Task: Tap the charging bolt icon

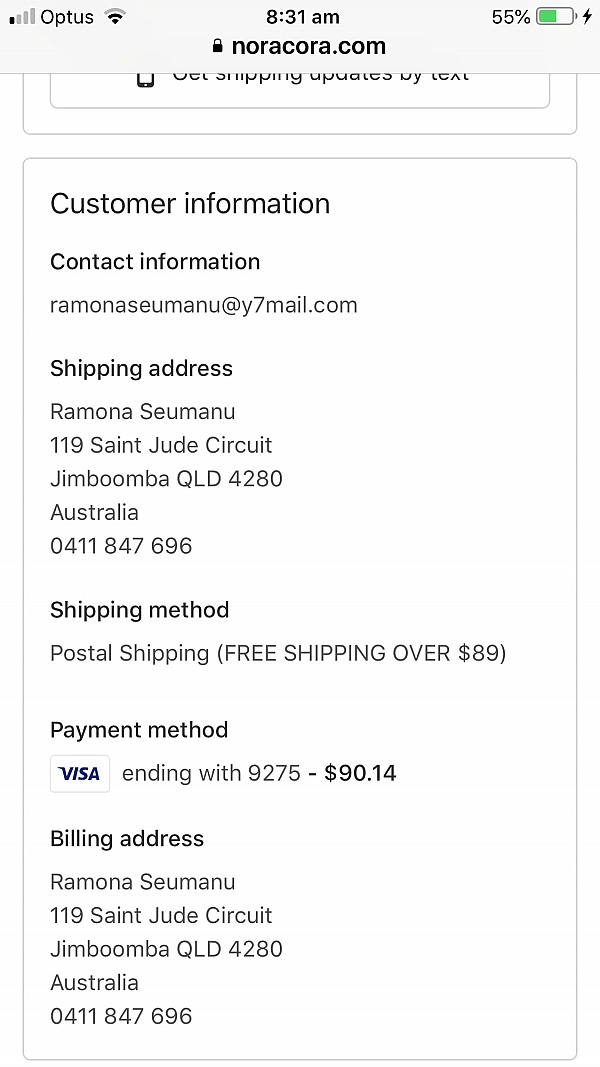Action: pyautogui.click(x=588, y=17)
